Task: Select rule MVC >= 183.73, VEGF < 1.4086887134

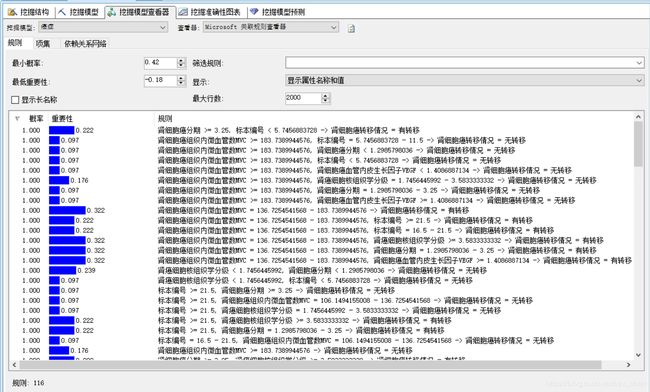Action: (x=364, y=170)
